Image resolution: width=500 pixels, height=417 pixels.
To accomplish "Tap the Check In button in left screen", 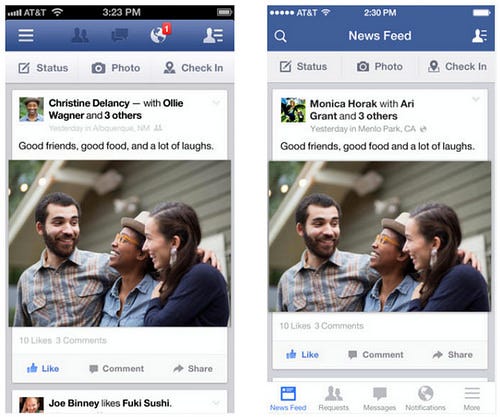I will (193, 68).
